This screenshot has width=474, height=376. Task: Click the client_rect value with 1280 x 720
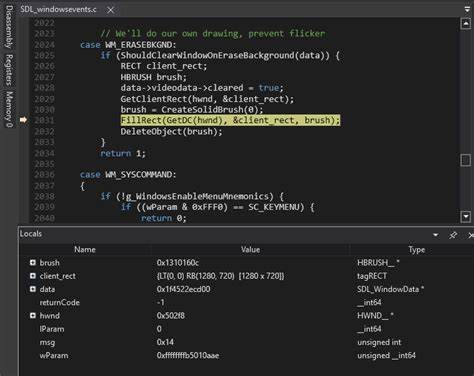point(220,276)
